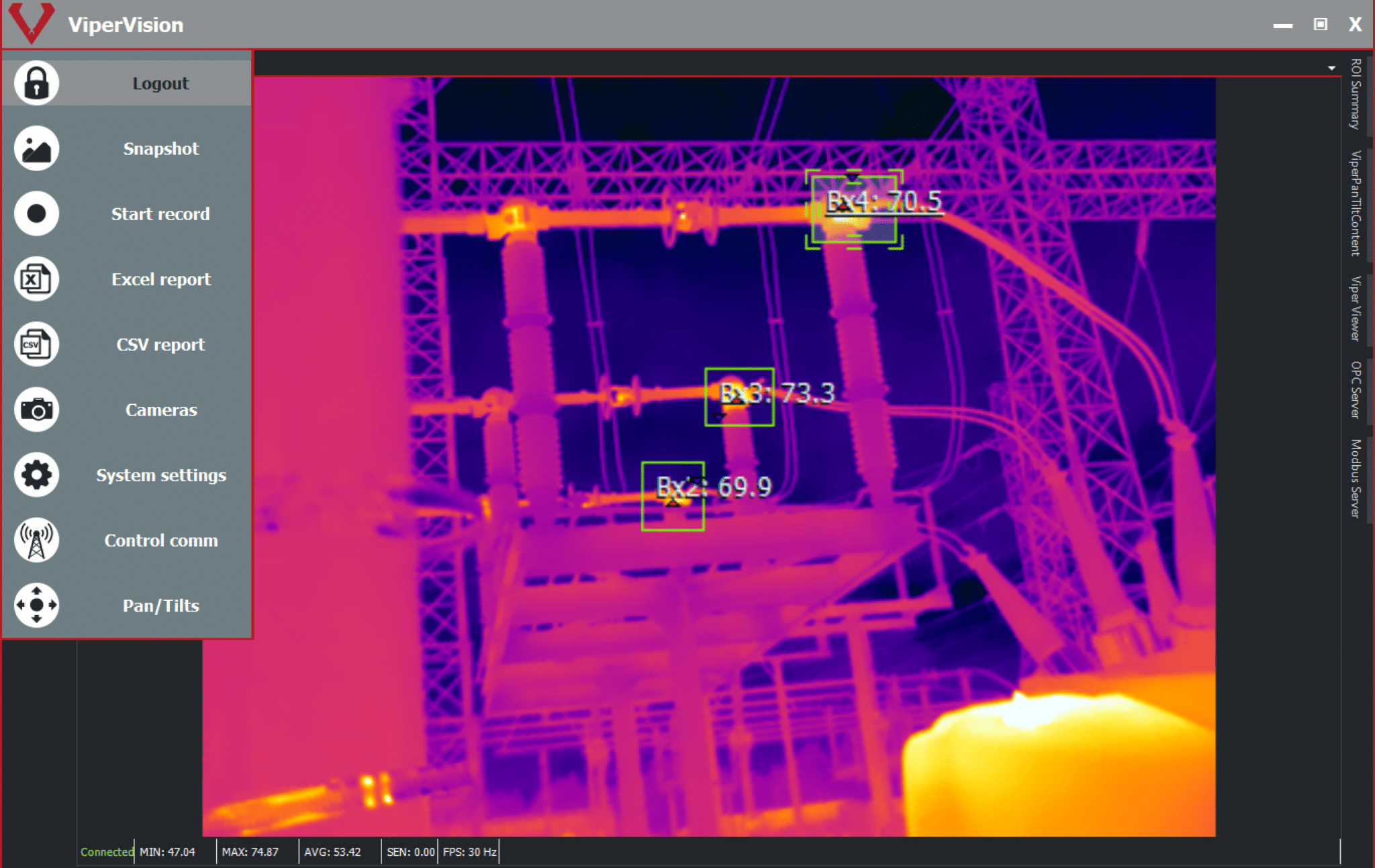Click the Control comm antenna icon

pyautogui.click(x=37, y=540)
